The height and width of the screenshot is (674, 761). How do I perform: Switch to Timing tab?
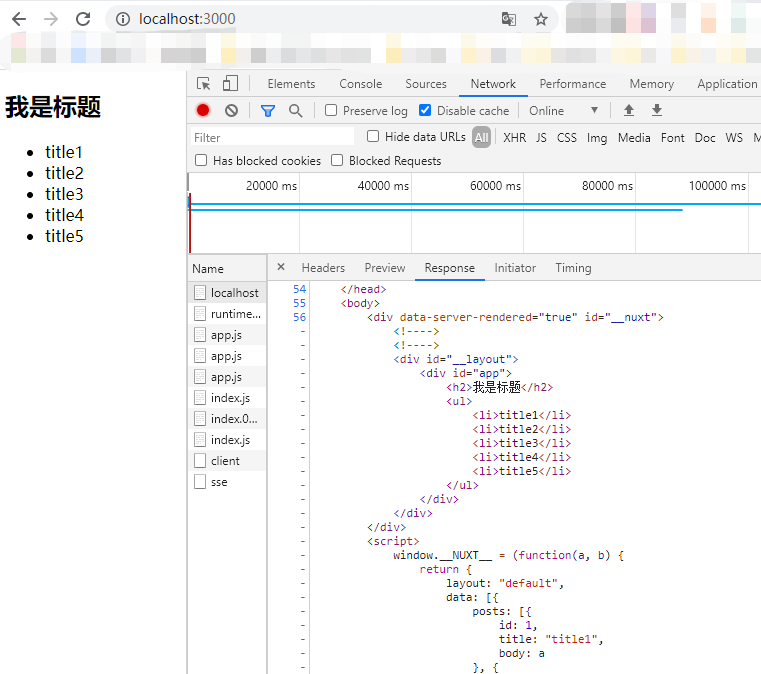click(x=573, y=268)
